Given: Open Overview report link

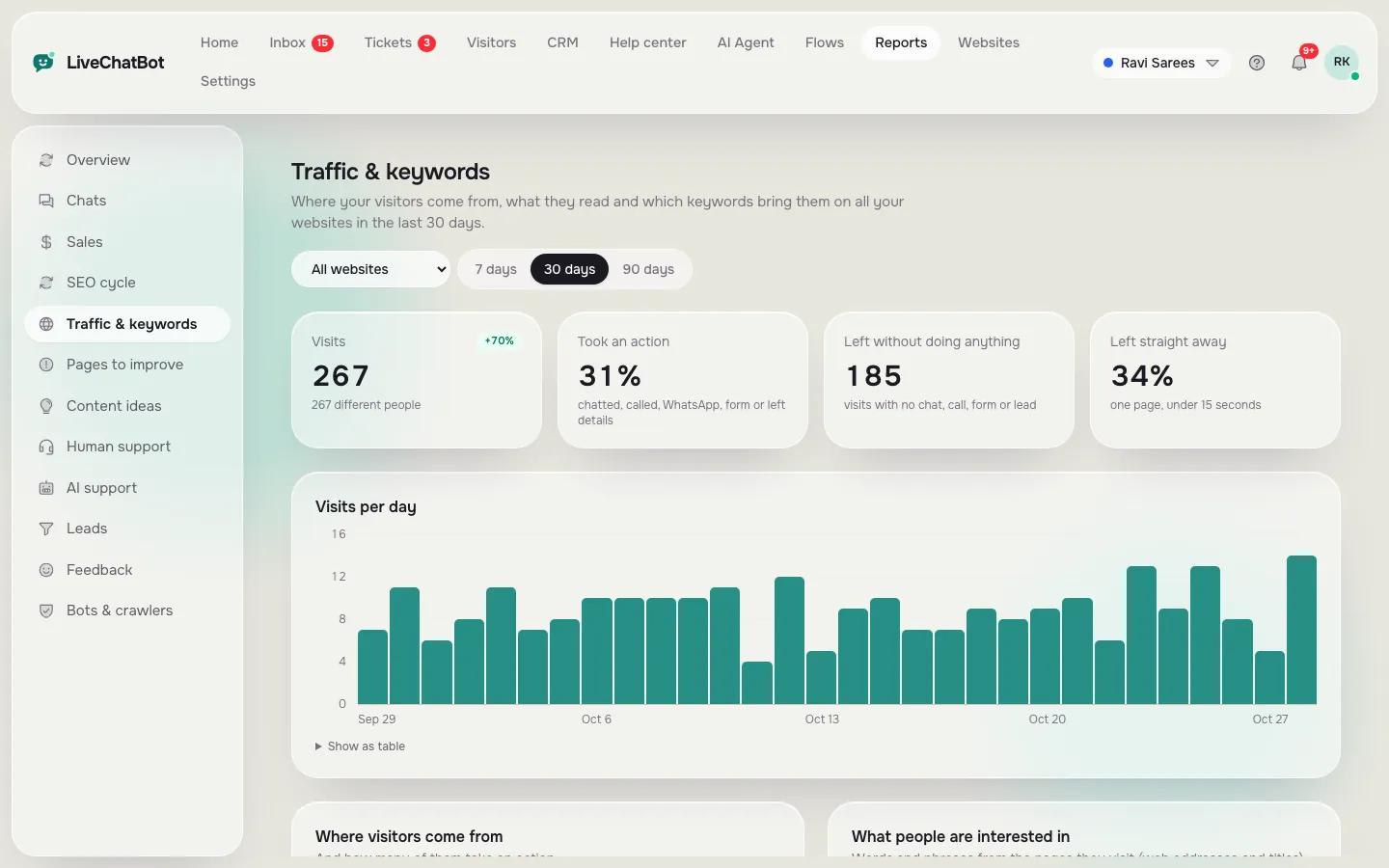Looking at the screenshot, I should click(127, 160).
